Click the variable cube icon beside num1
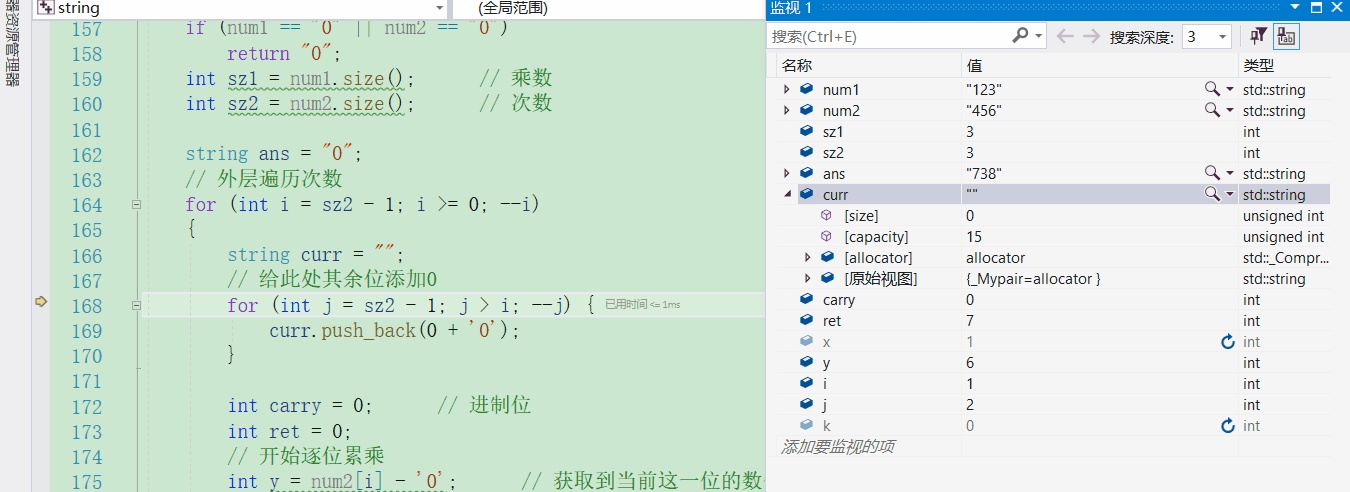This screenshot has height=492, width=1350. (x=806, y=90)
